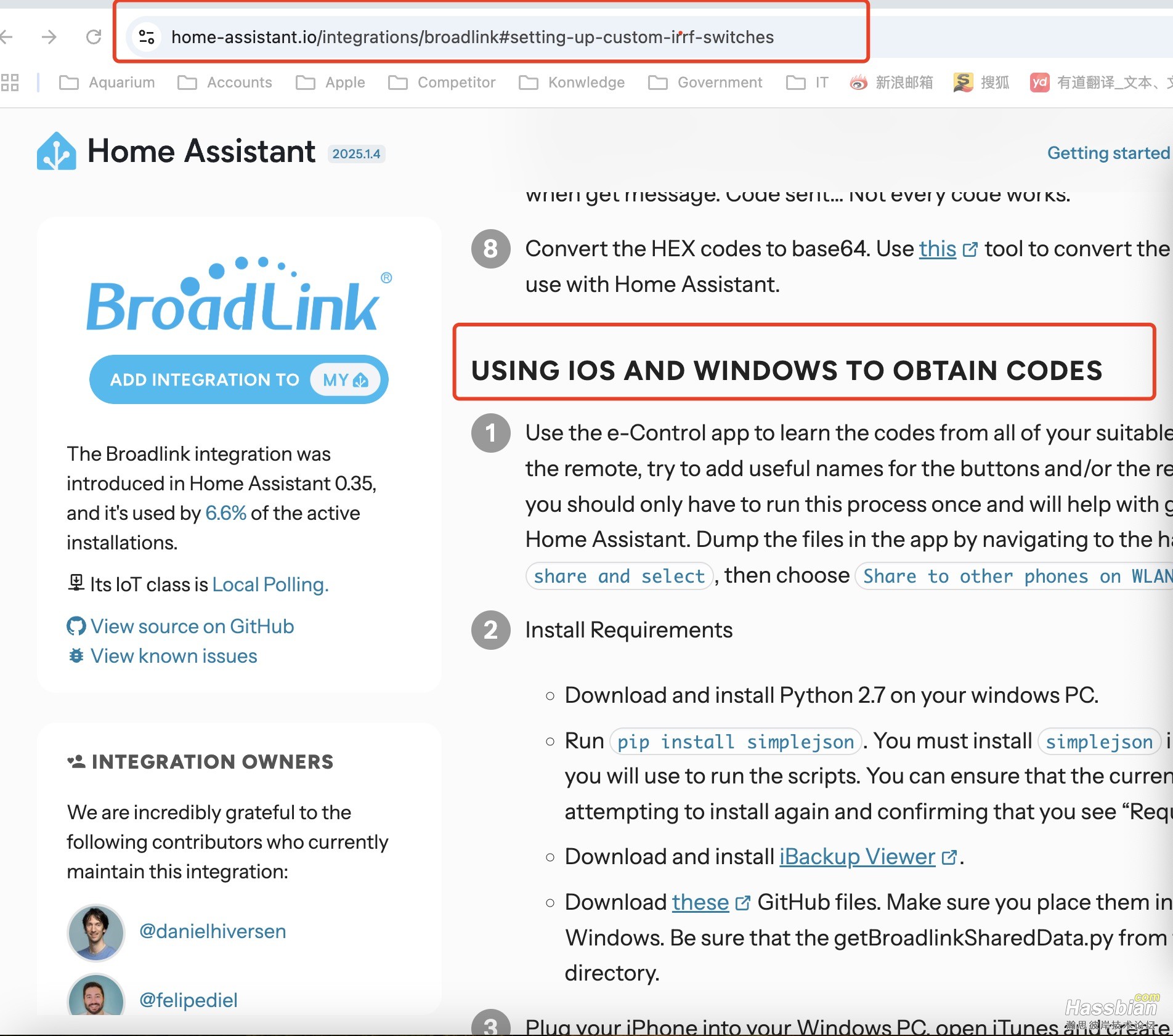Click the browser back arrow
1173x1036 pixels.
[x=6, y=37]
